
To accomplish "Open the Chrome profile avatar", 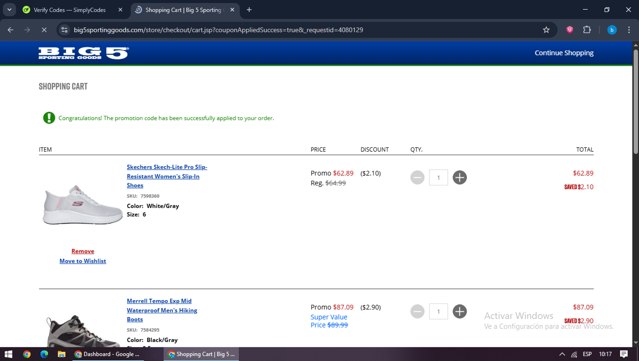I will coord(612,30).
